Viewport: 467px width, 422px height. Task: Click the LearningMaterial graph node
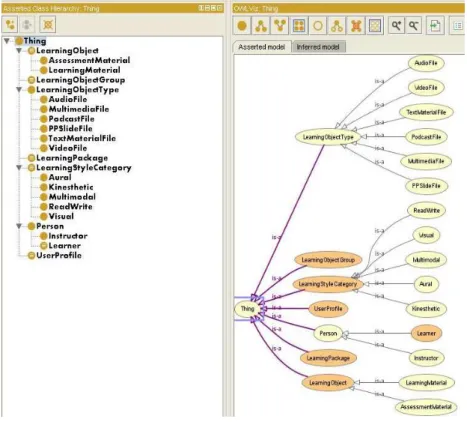coord(426,383)
